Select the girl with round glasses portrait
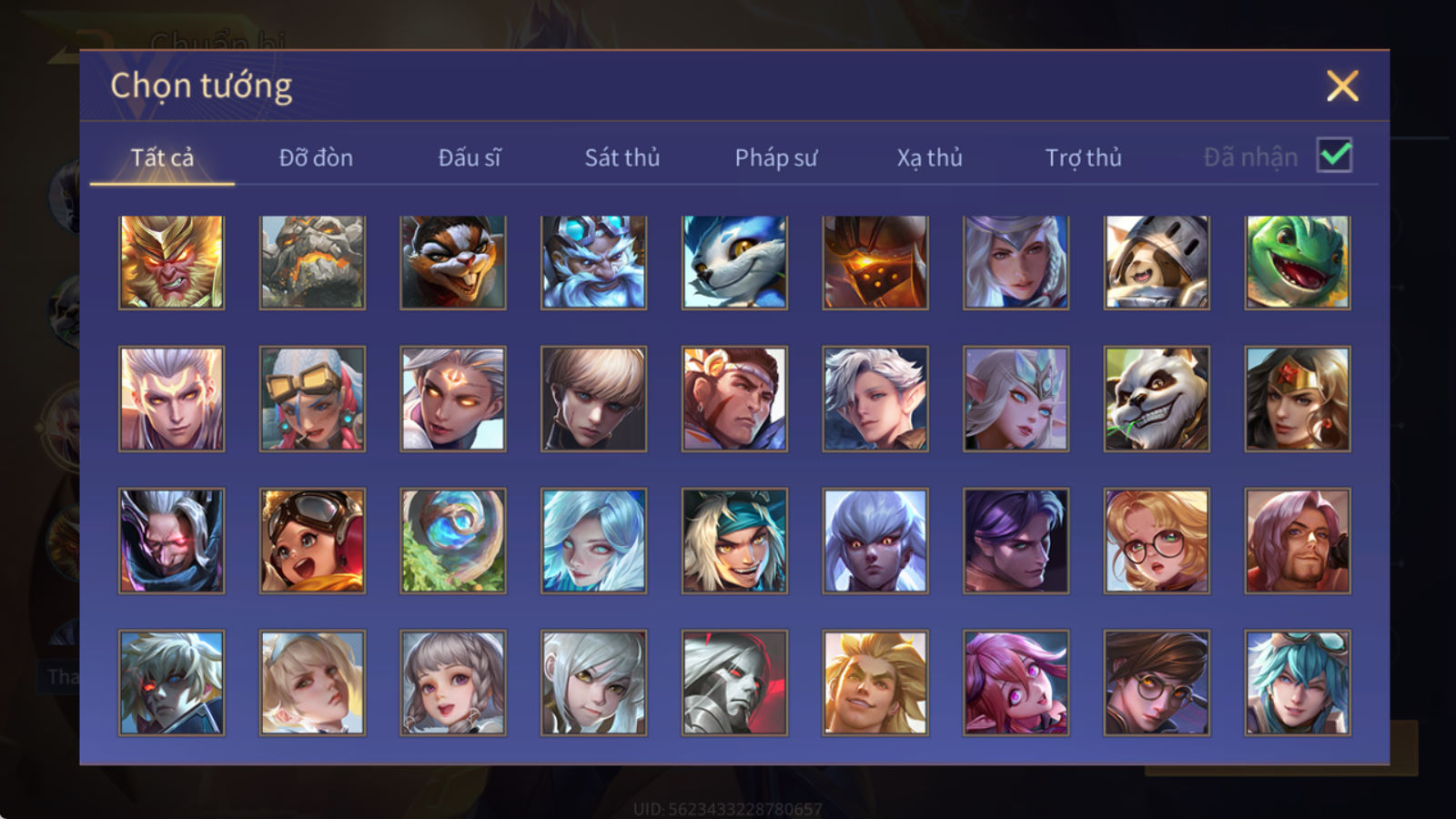Viewport: 1456px width, 819px height. (x=1157, y=541)
